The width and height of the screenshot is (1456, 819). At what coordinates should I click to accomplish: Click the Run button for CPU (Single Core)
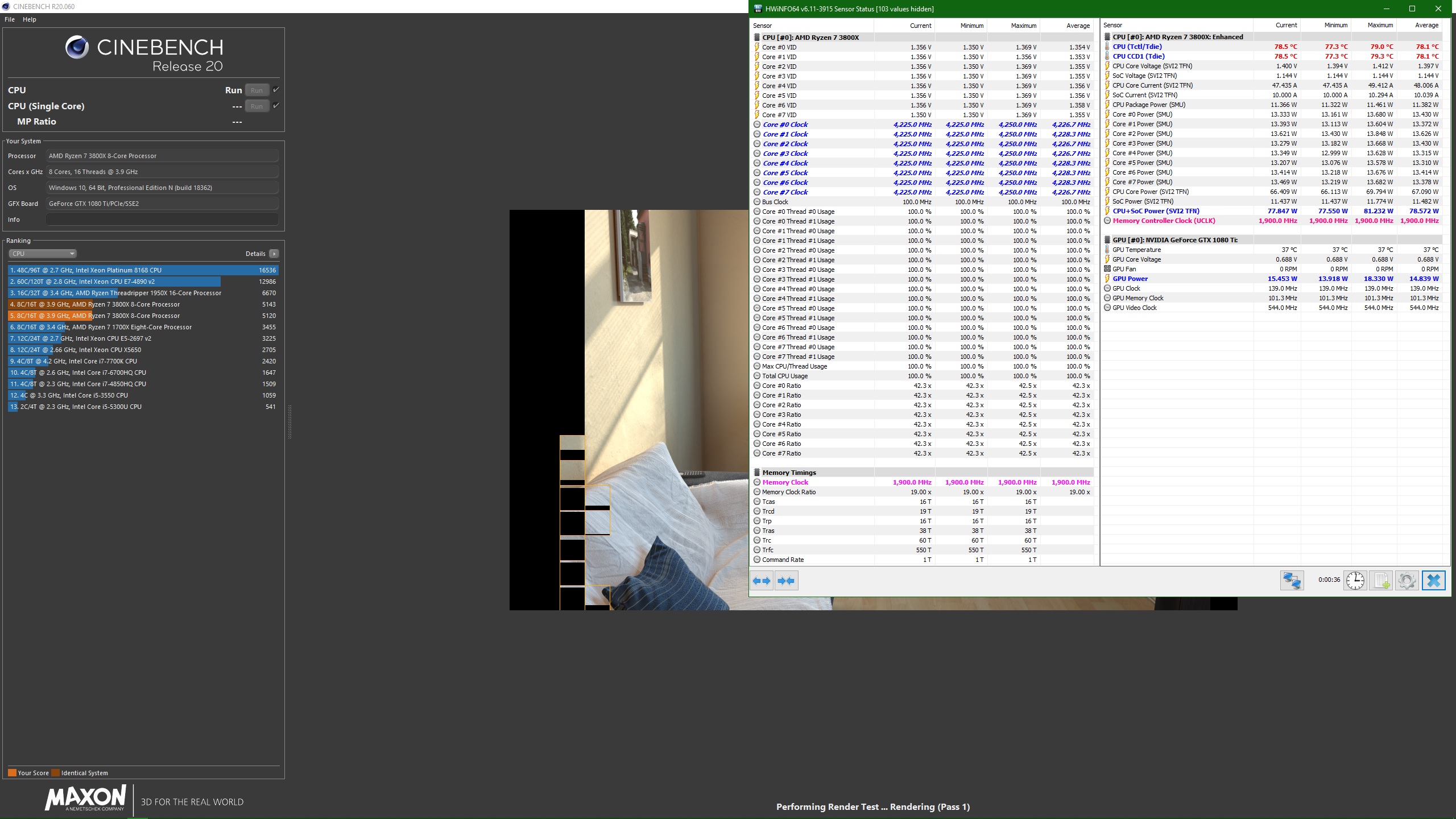tap(257, 106)
